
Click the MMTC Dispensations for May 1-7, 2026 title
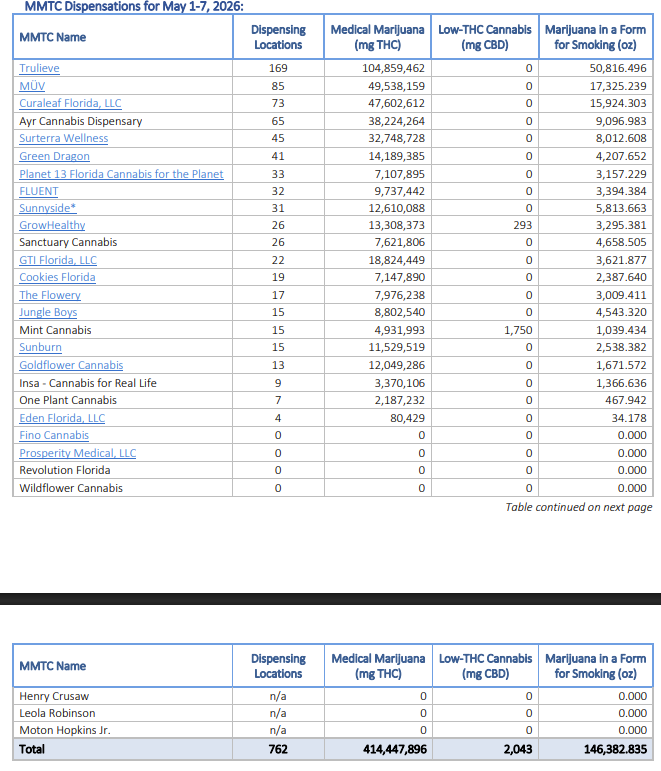coord(134,6)
